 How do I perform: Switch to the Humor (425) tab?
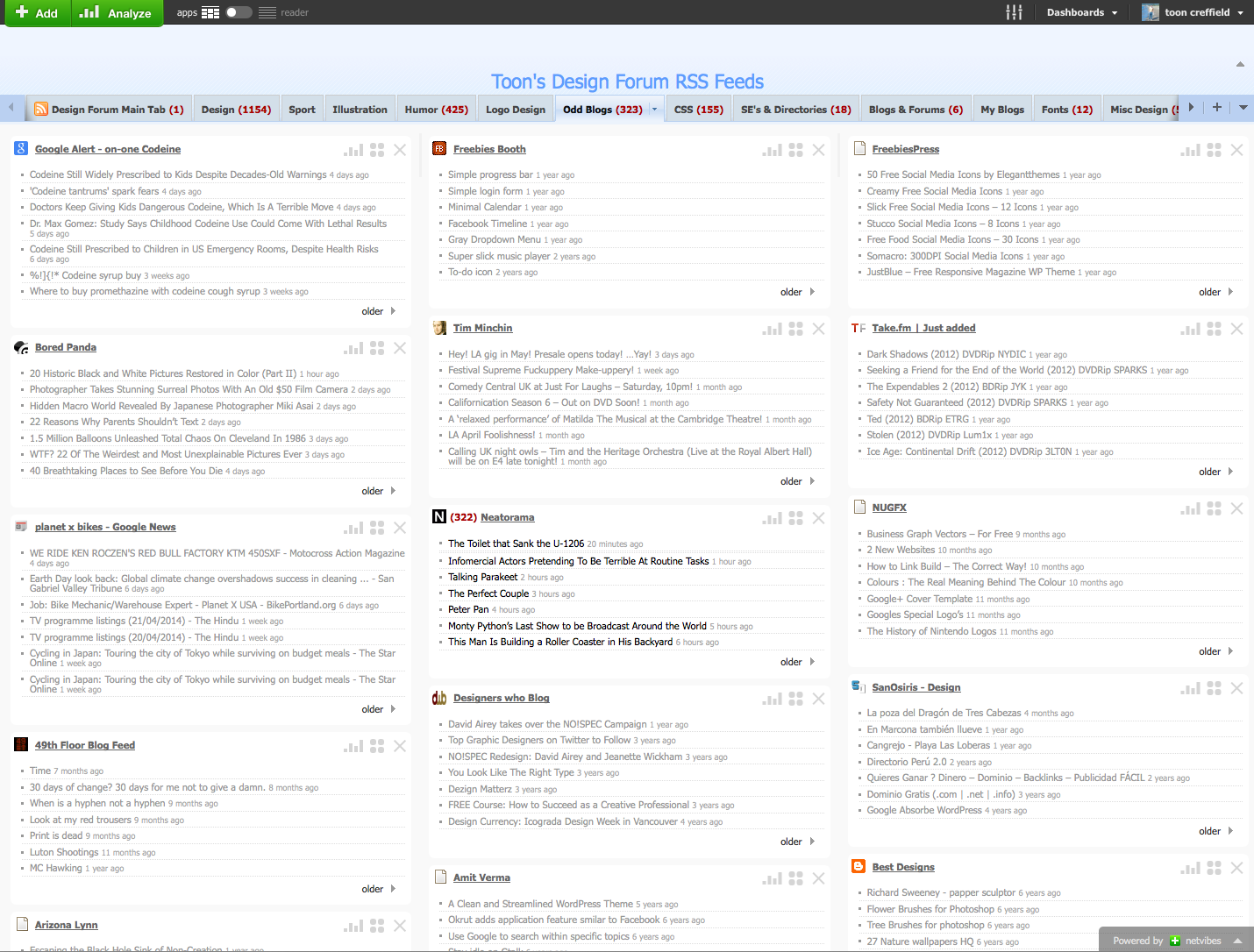[436, 110]
